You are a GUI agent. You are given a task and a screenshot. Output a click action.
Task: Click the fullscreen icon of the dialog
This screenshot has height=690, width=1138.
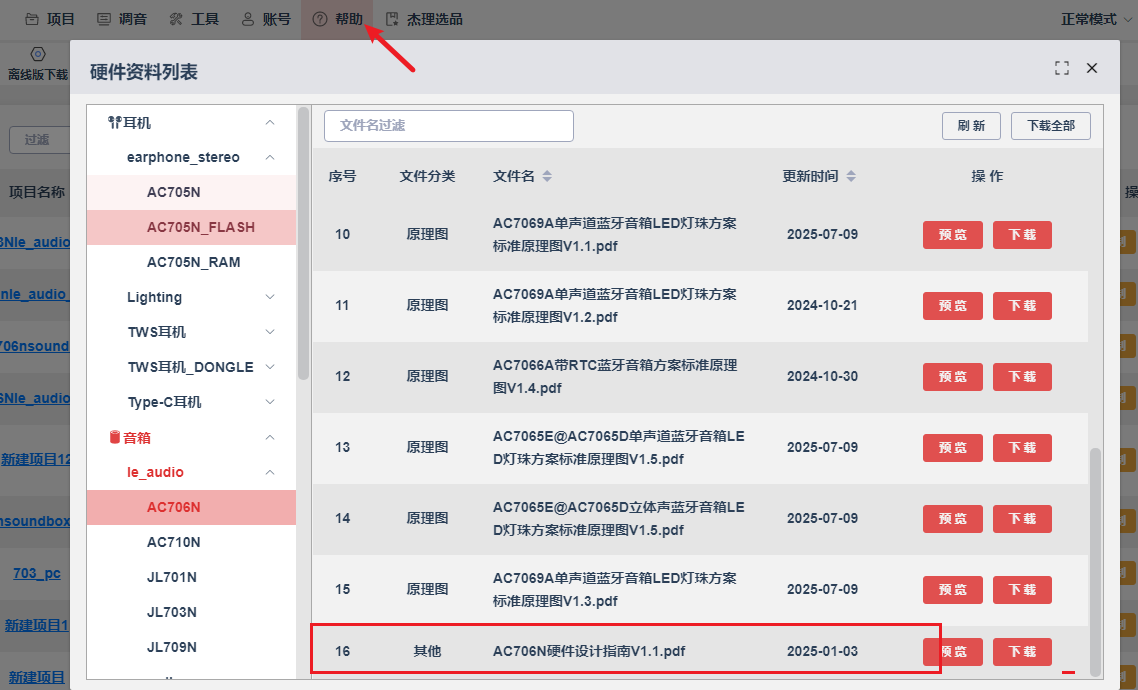point(1062,68)
